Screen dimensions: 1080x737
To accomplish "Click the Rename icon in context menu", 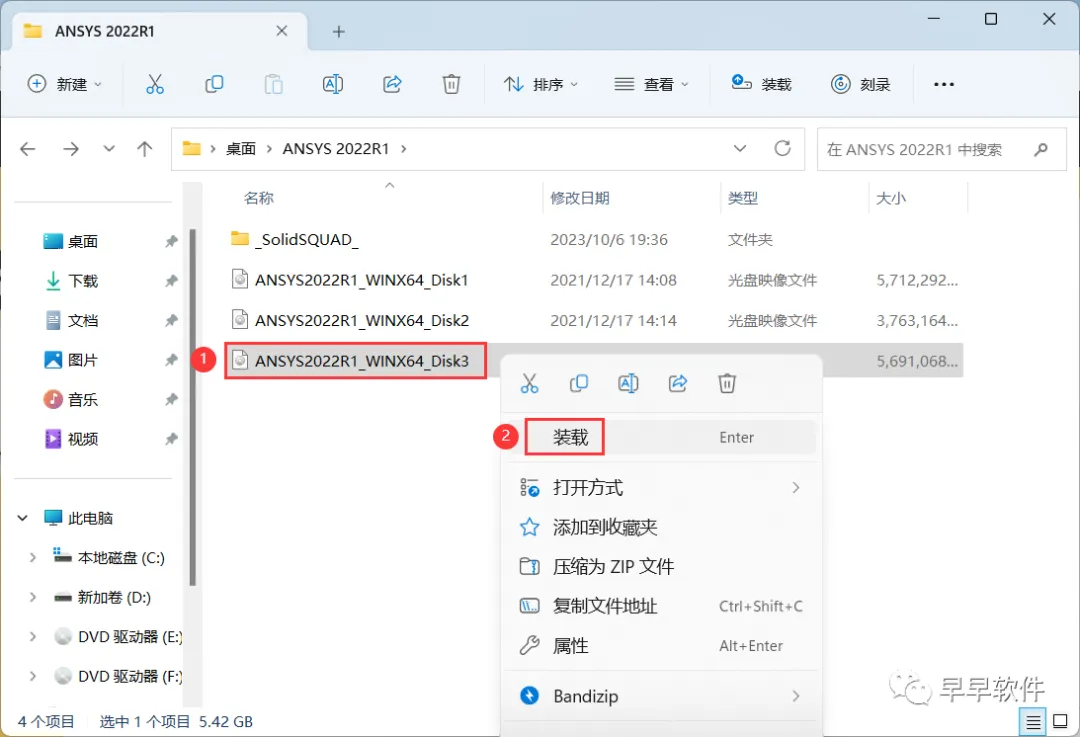I will [628, 383].
